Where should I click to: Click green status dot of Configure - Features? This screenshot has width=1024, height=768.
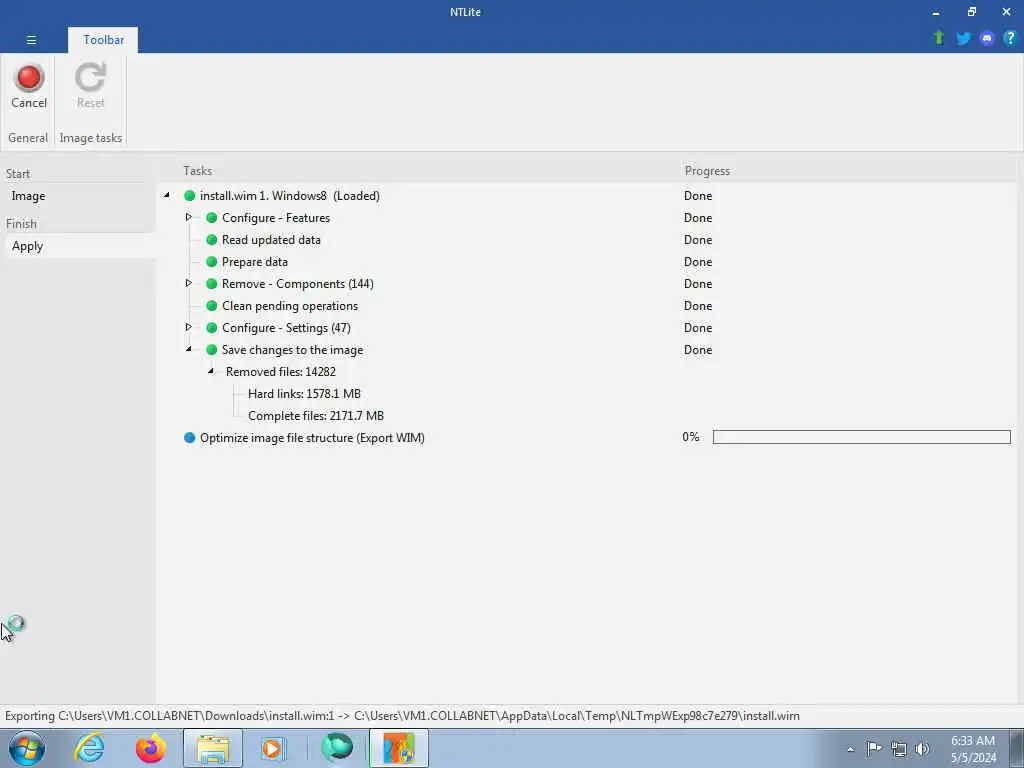[x=212, y=217]
